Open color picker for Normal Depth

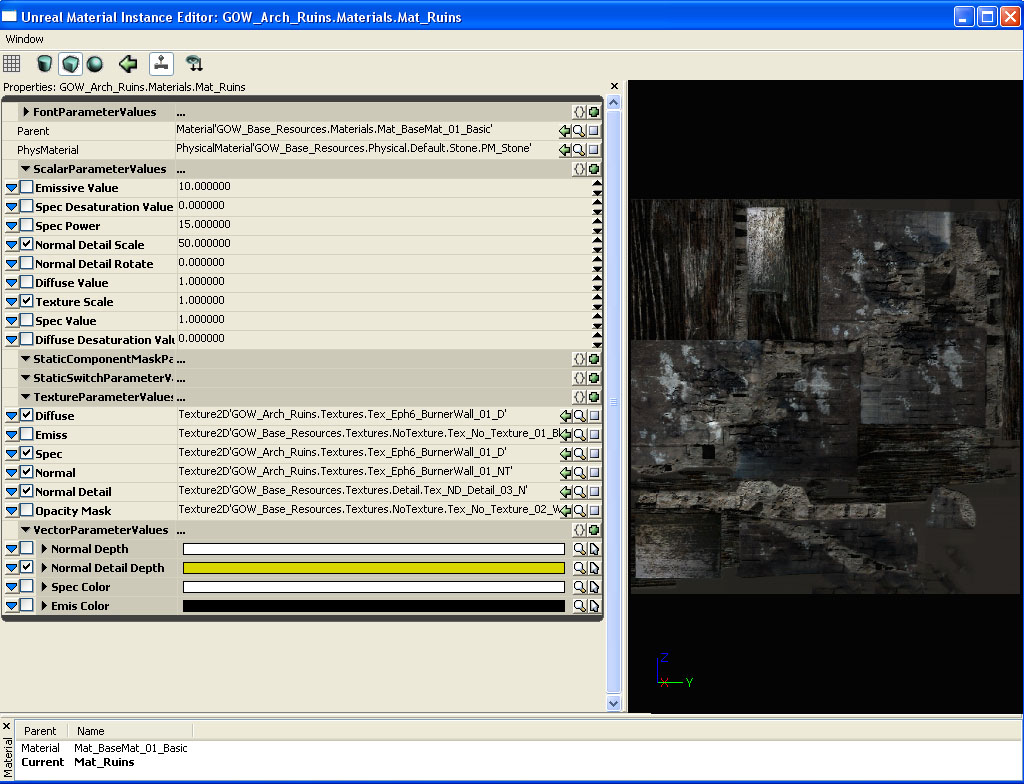[579, 549]
